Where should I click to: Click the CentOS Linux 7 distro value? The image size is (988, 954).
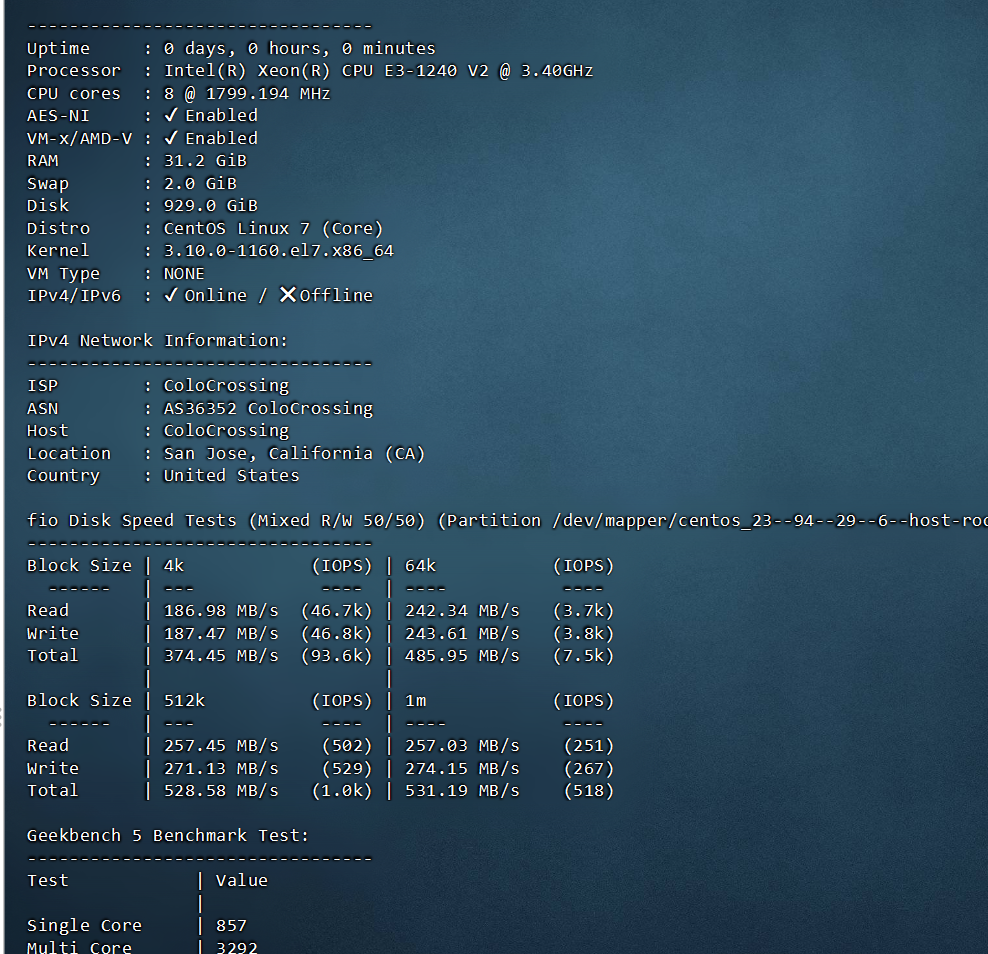(x=273, y=228)
